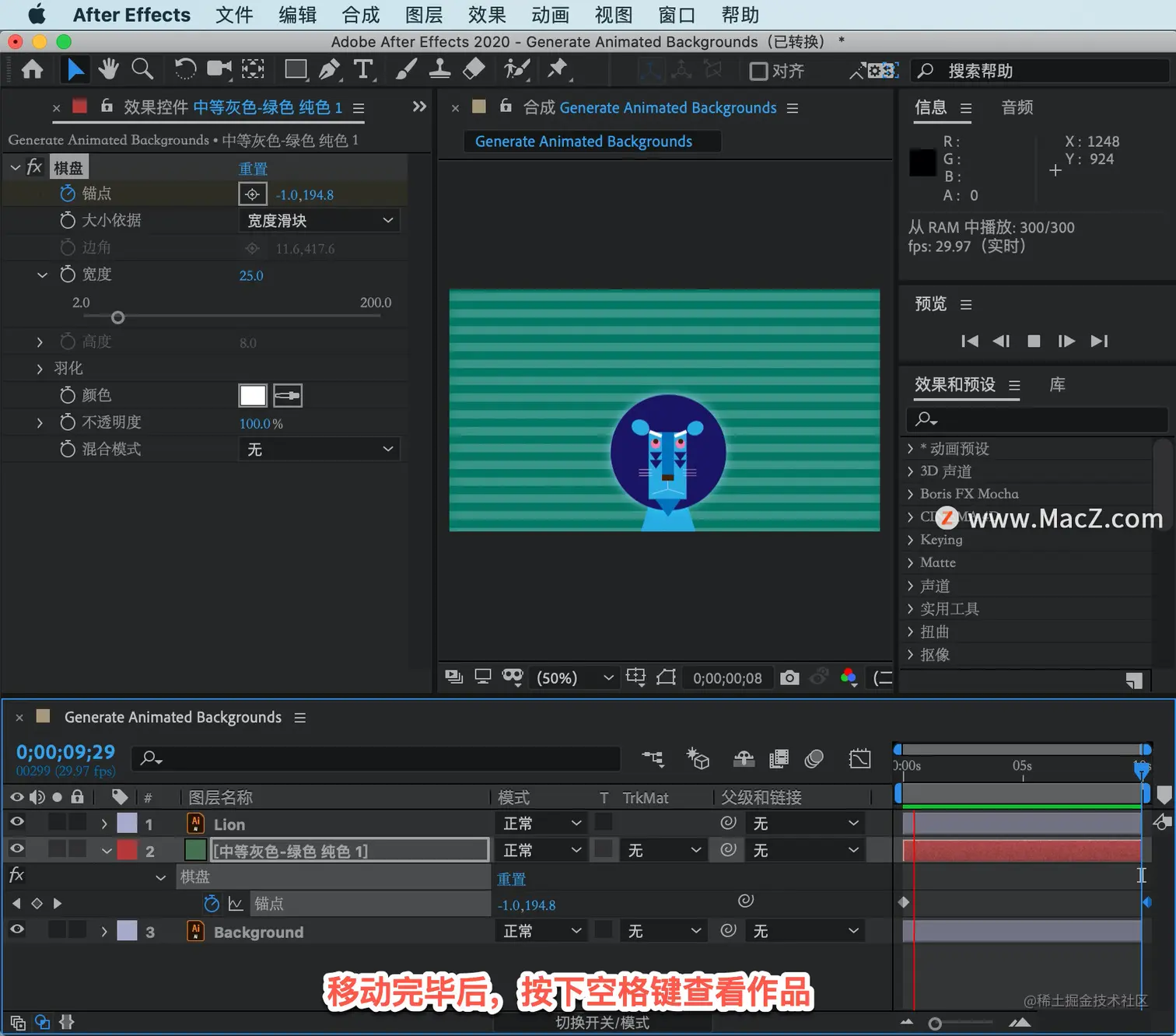The image size is (1176, 1036).
Task: Stop the preview playback
Action: coord(1034,341)
